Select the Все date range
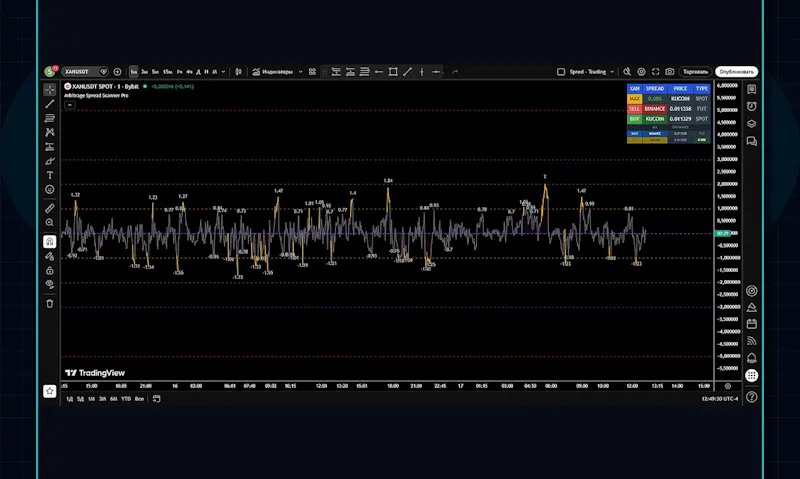This screenshot has width=800, height=479. [x=139, y=399]
